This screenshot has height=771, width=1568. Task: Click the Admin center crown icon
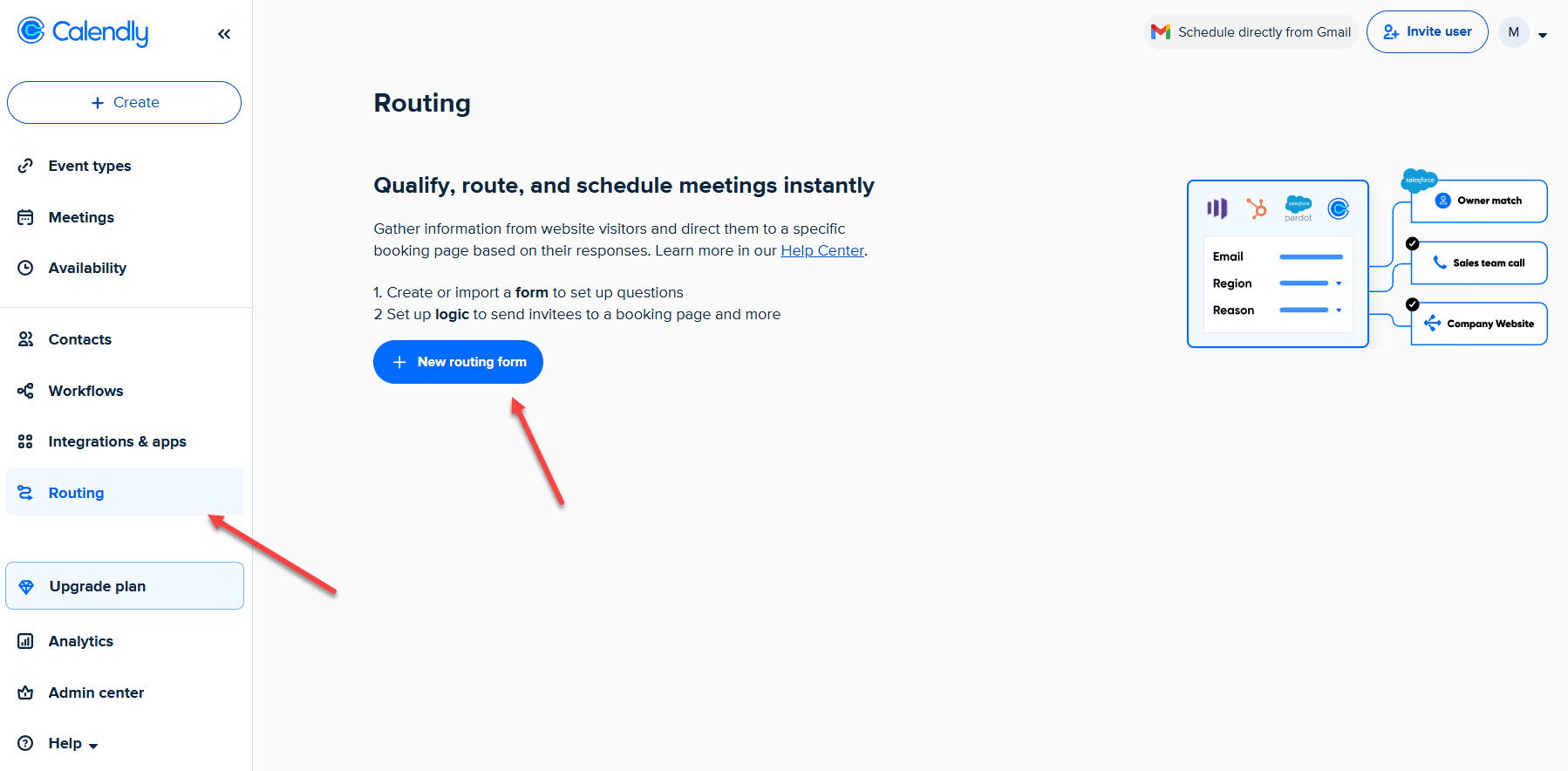pyautogui.click(x=26, y=693)
